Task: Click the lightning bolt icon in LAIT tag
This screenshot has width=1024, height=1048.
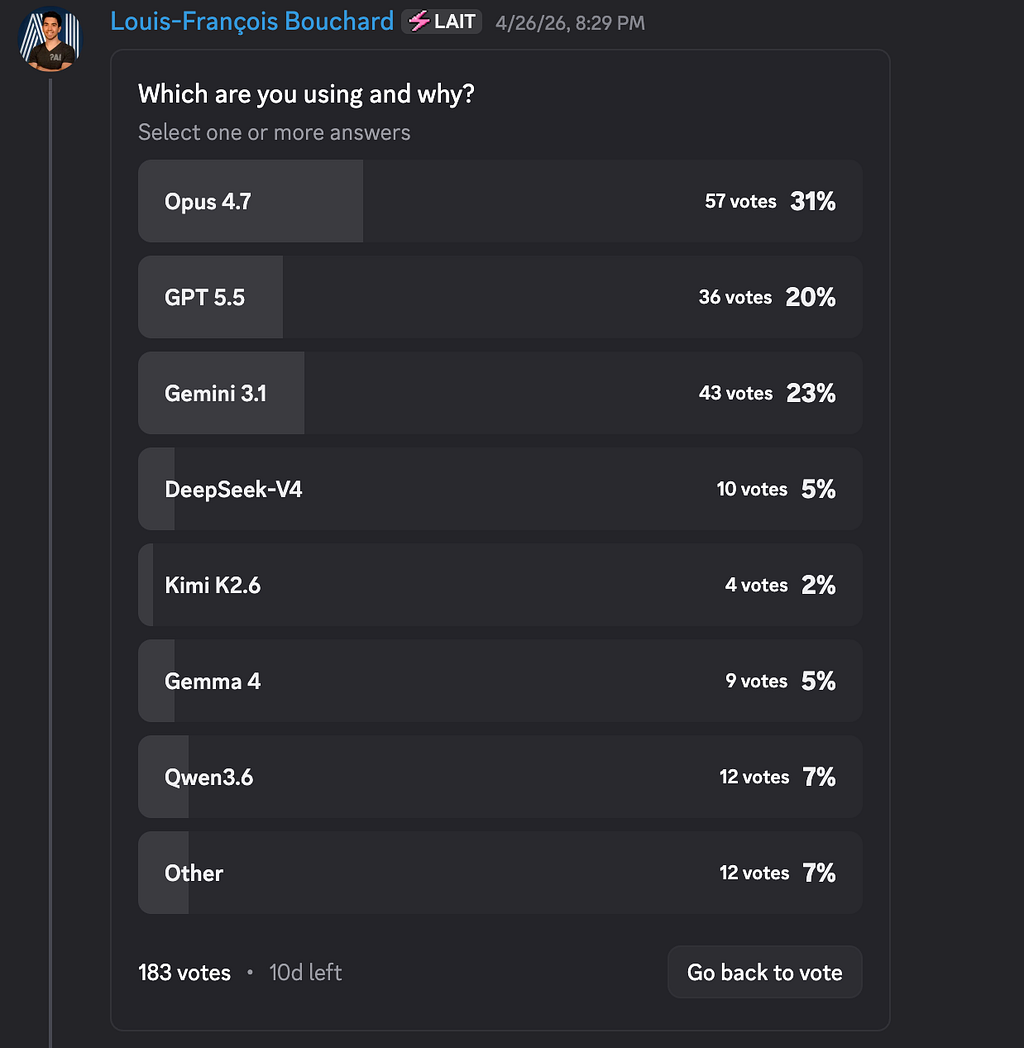Action: [418, 22]
